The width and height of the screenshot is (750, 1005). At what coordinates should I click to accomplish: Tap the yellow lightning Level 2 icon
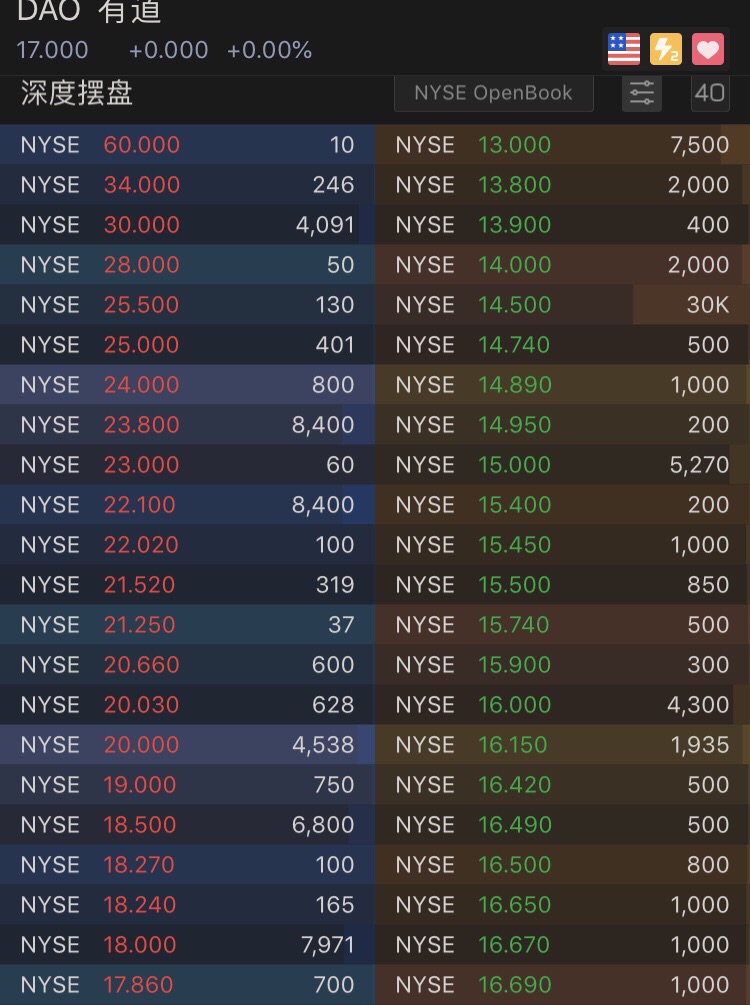click(x=665, y=49)
